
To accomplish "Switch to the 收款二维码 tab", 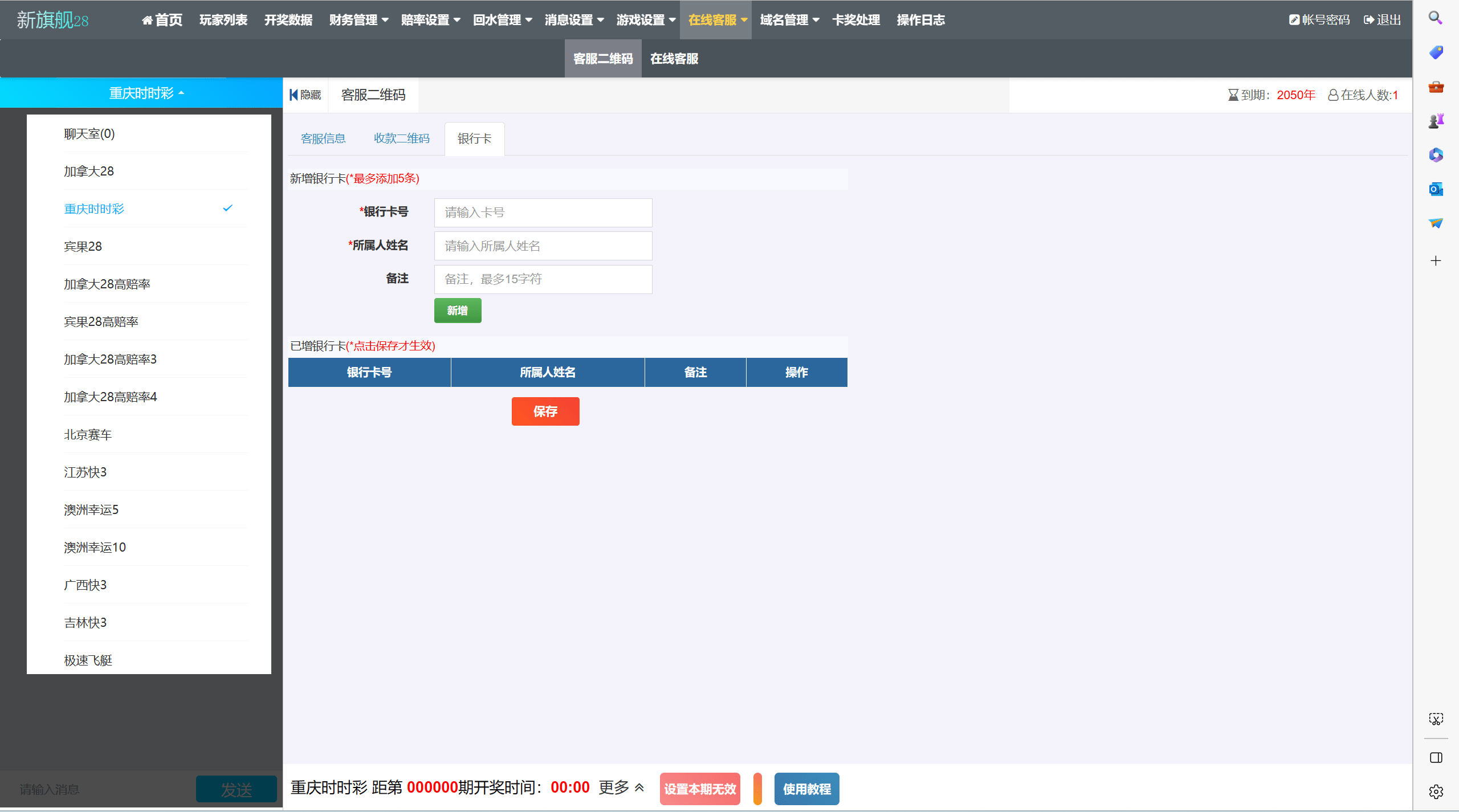I will [402, 138].
